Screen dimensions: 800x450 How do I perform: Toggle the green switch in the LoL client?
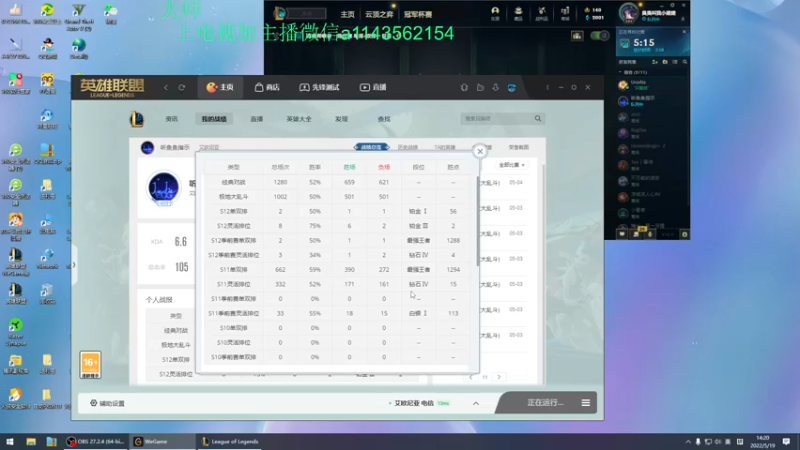tap(599, 36)
